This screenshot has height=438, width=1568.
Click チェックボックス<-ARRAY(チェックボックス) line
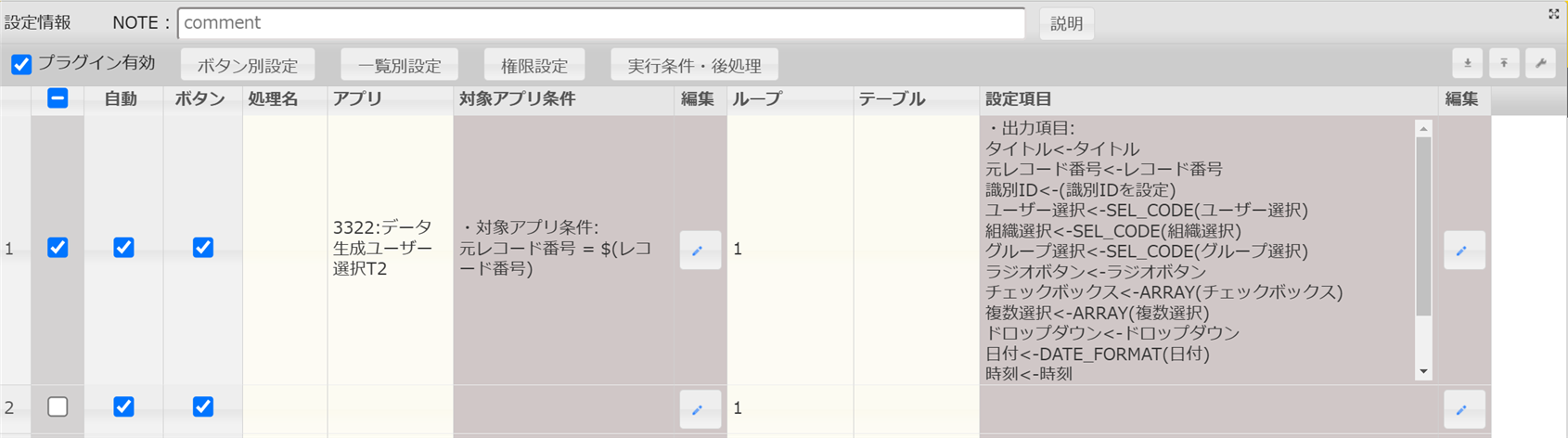(x=1164, y=291)
